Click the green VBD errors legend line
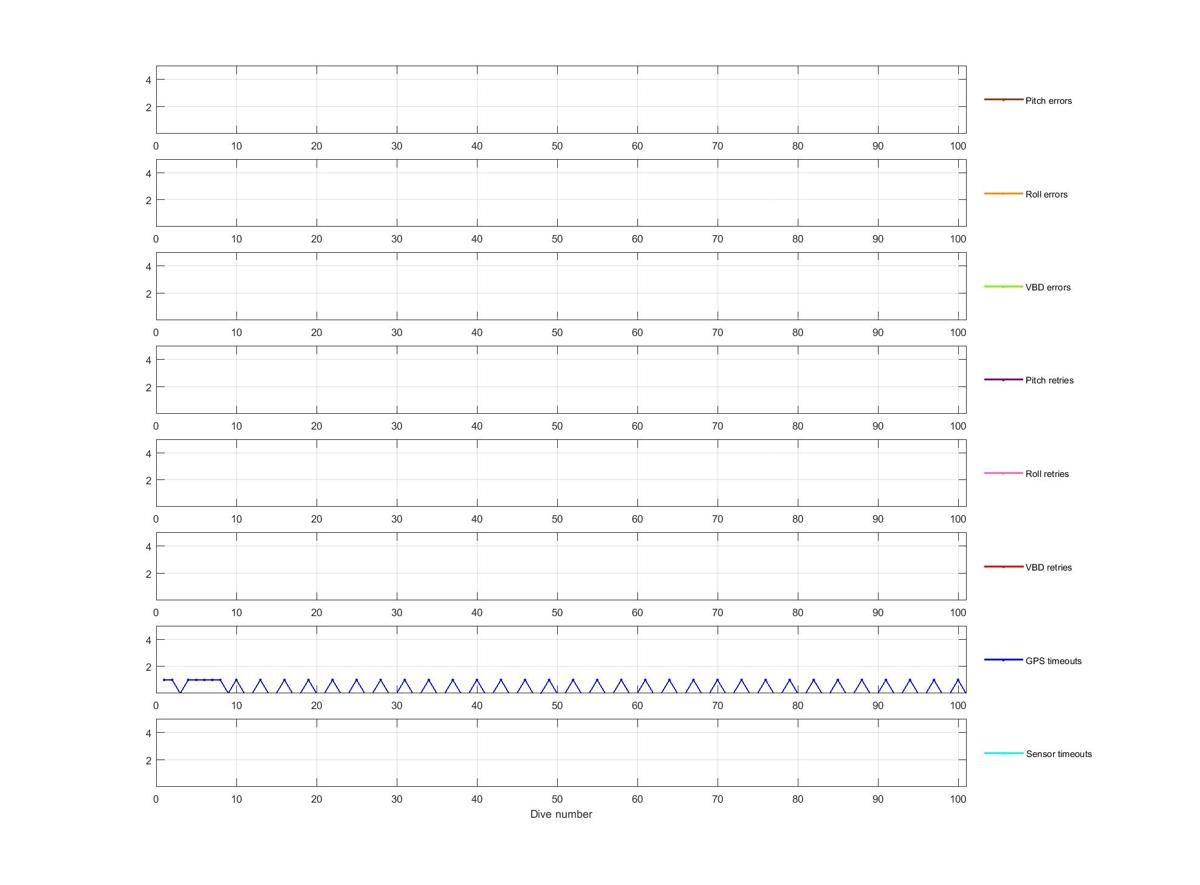1200x885 pixels. pos(1003,286)
